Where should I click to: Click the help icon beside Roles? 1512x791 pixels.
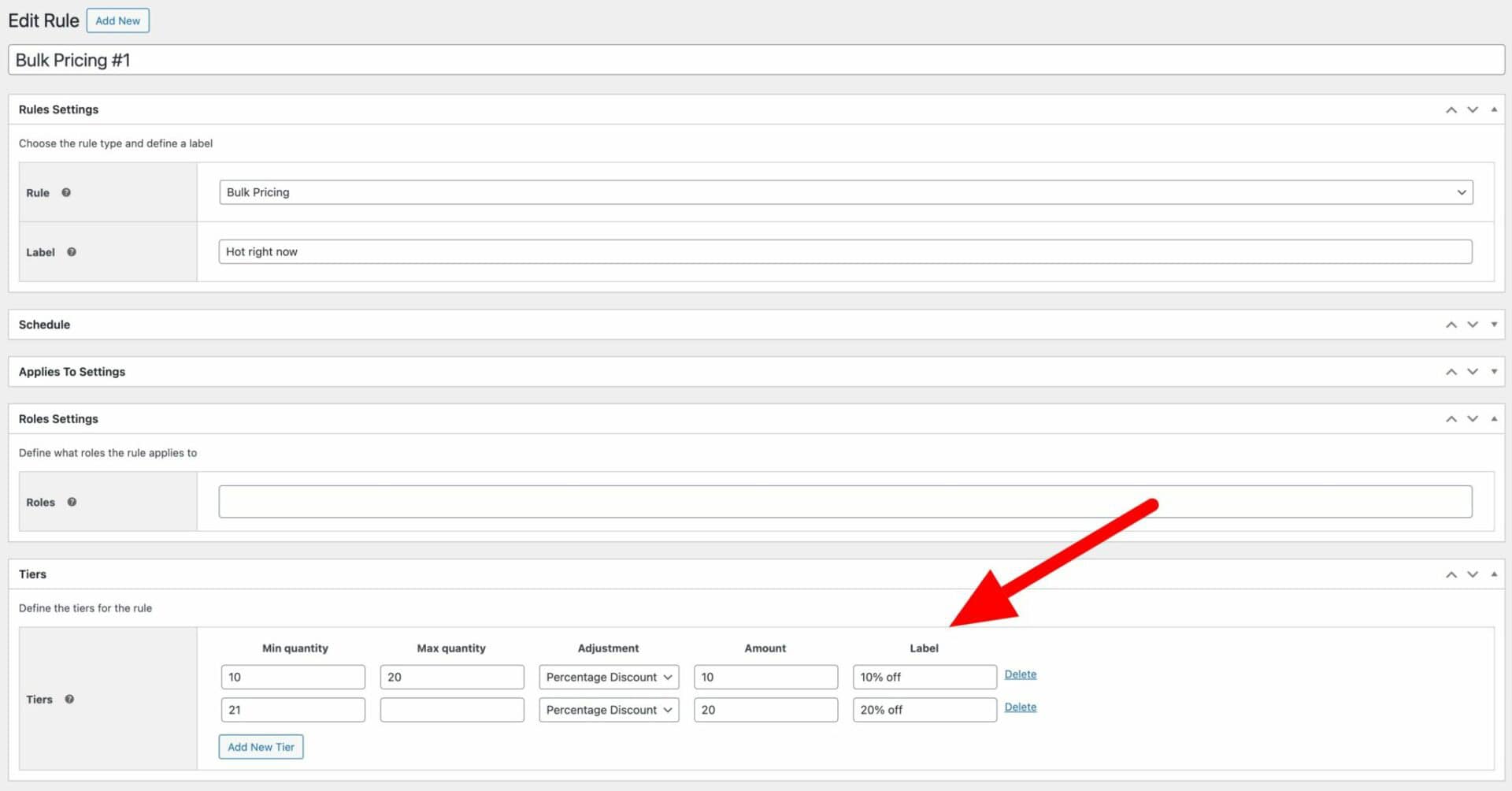pyautogui.click(x=72, y=502)
